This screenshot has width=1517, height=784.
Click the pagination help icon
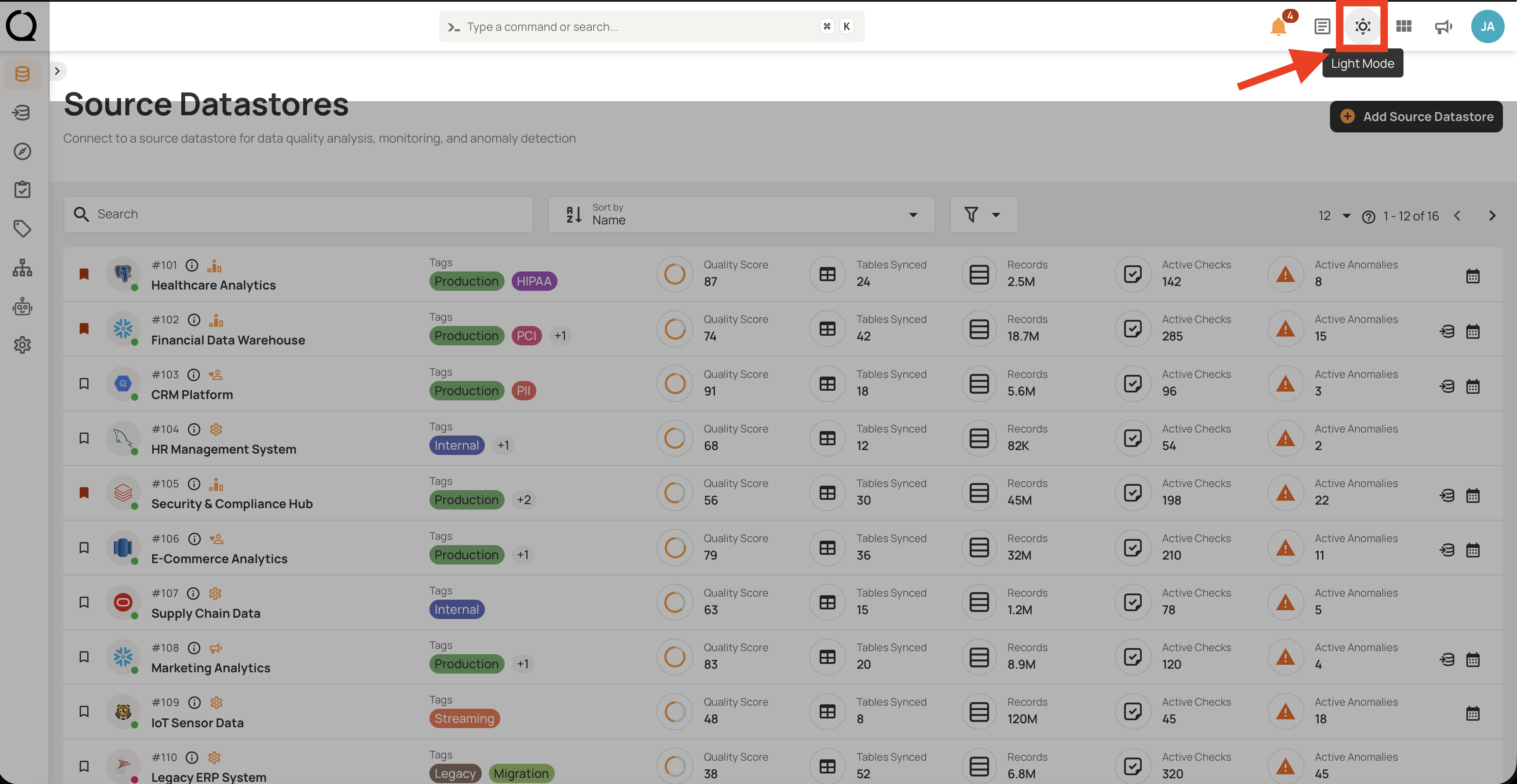(x=1368, y=217)
